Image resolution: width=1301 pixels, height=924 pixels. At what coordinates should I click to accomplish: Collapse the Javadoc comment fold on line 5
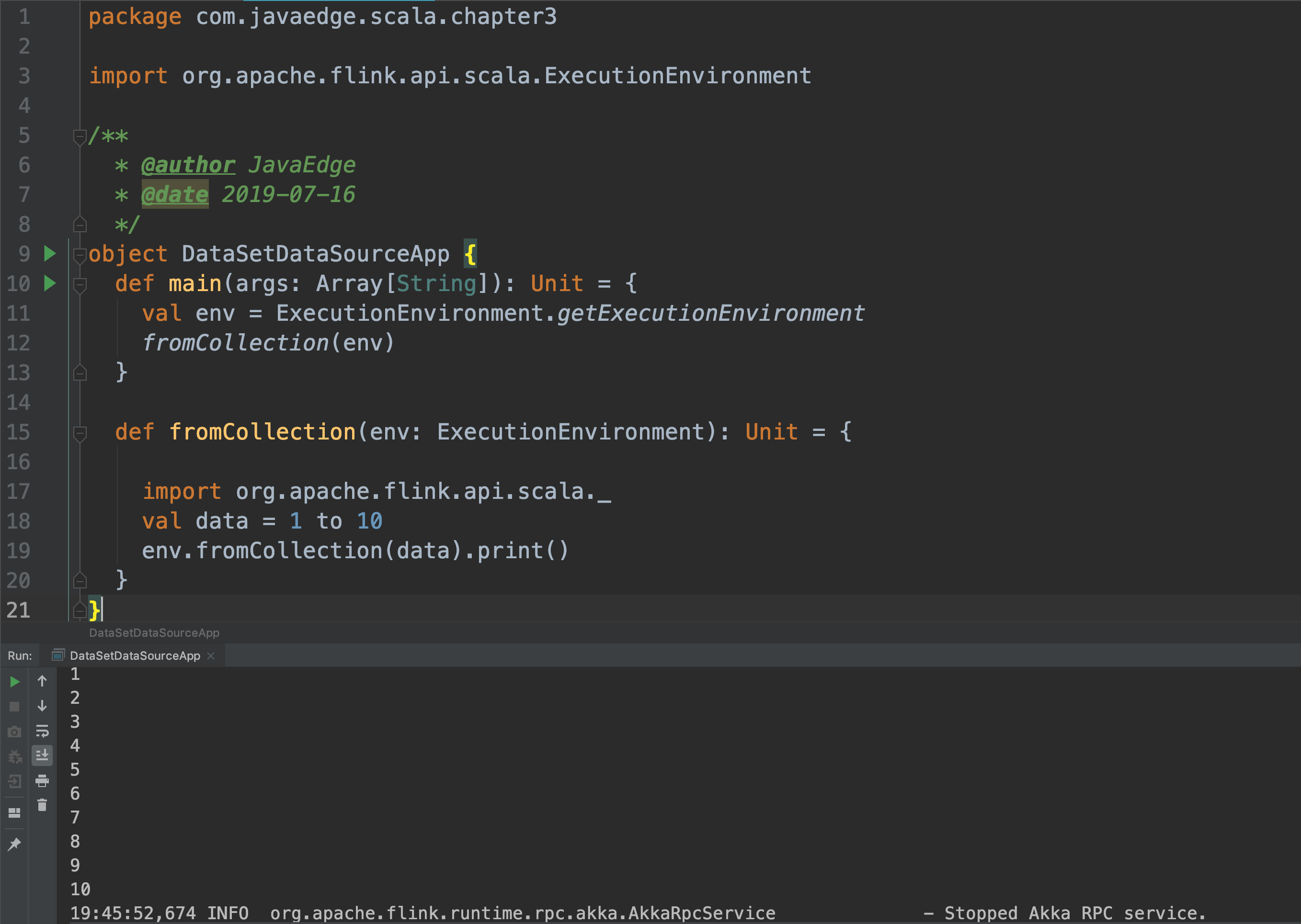80,136
